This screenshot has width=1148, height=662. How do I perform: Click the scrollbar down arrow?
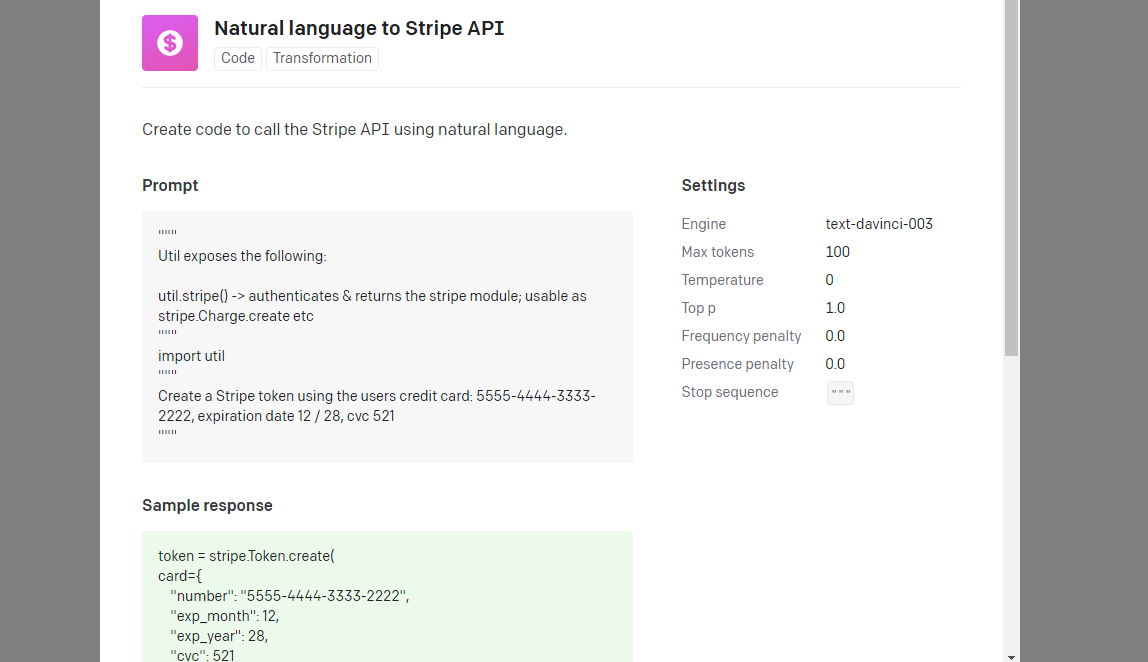[x=1011, y=657]
